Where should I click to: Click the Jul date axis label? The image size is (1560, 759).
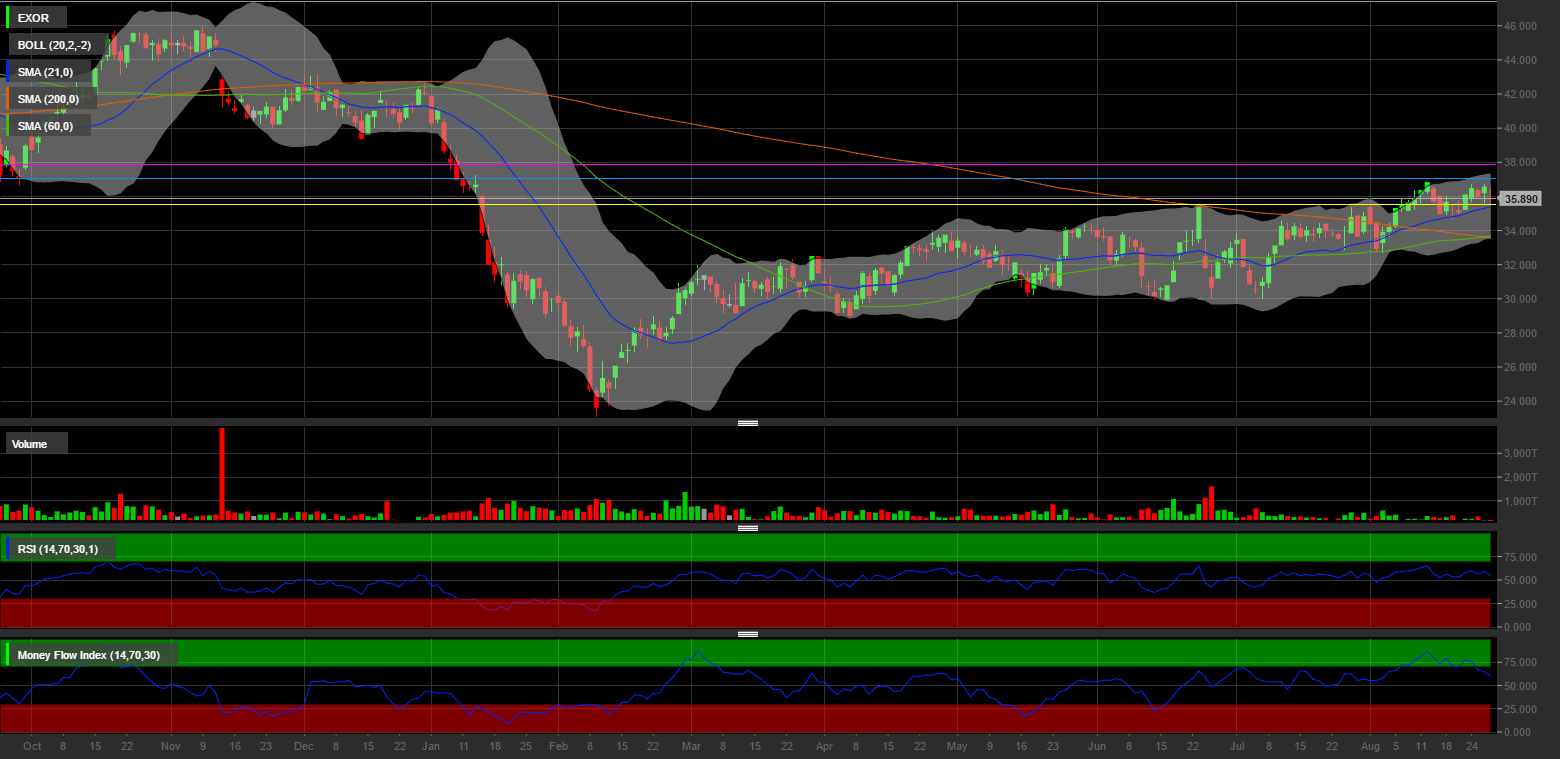[1236, 746]
